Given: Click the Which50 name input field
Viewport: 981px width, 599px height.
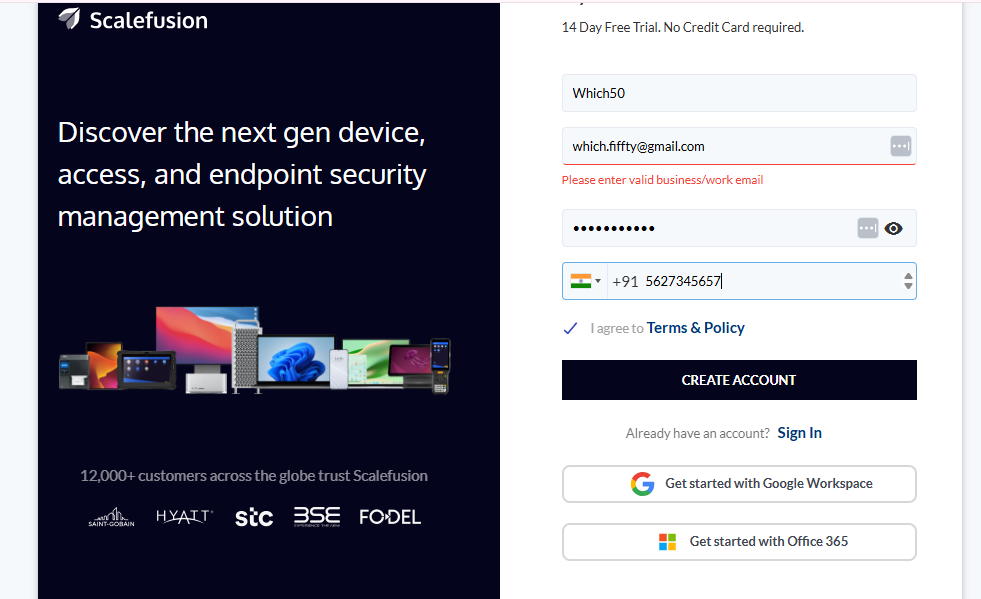Looking at the screenshot, I should click(738, 93).
